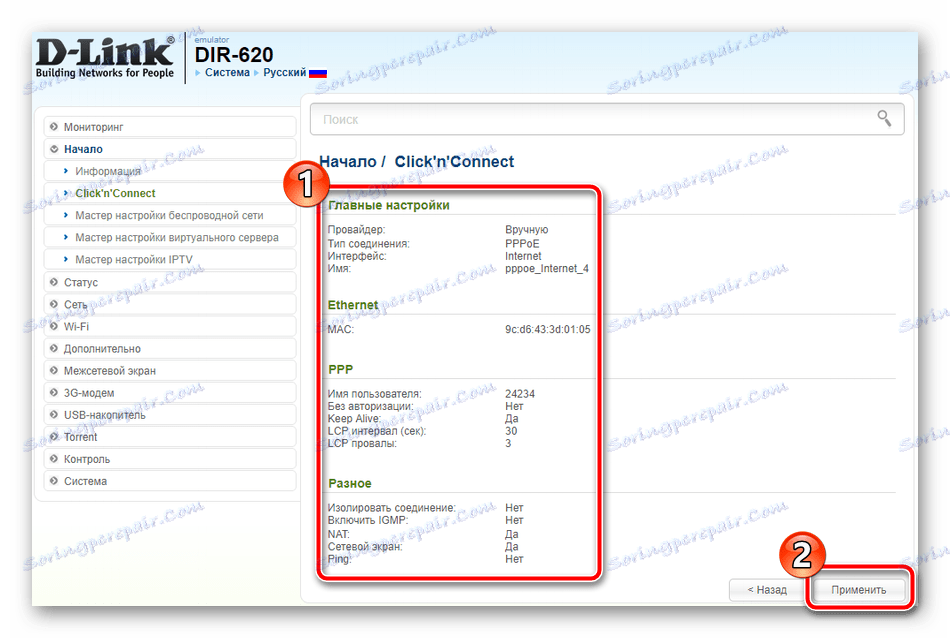Click the Начало breadcrumb link
Image resolution: width=950 pixels, height=638 pixels.
pyautogui.click(x=348, y=162)
